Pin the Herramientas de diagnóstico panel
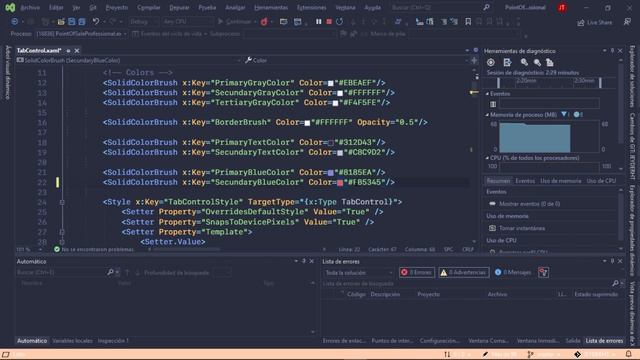This screenshot has width=640, height=360. click(x=612, y=51)
